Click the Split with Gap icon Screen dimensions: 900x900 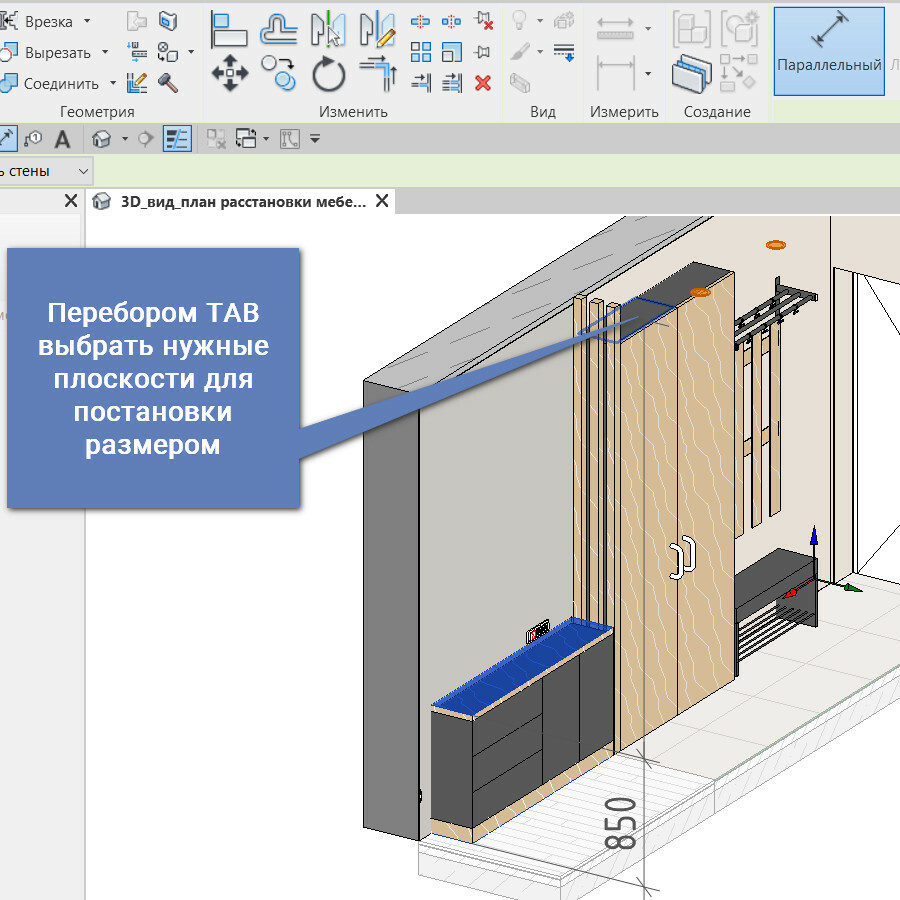452,22
